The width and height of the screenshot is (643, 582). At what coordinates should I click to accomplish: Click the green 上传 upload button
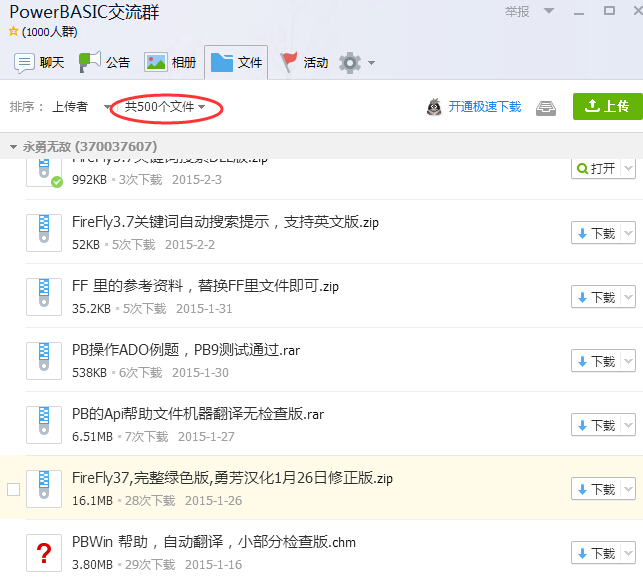608,107
